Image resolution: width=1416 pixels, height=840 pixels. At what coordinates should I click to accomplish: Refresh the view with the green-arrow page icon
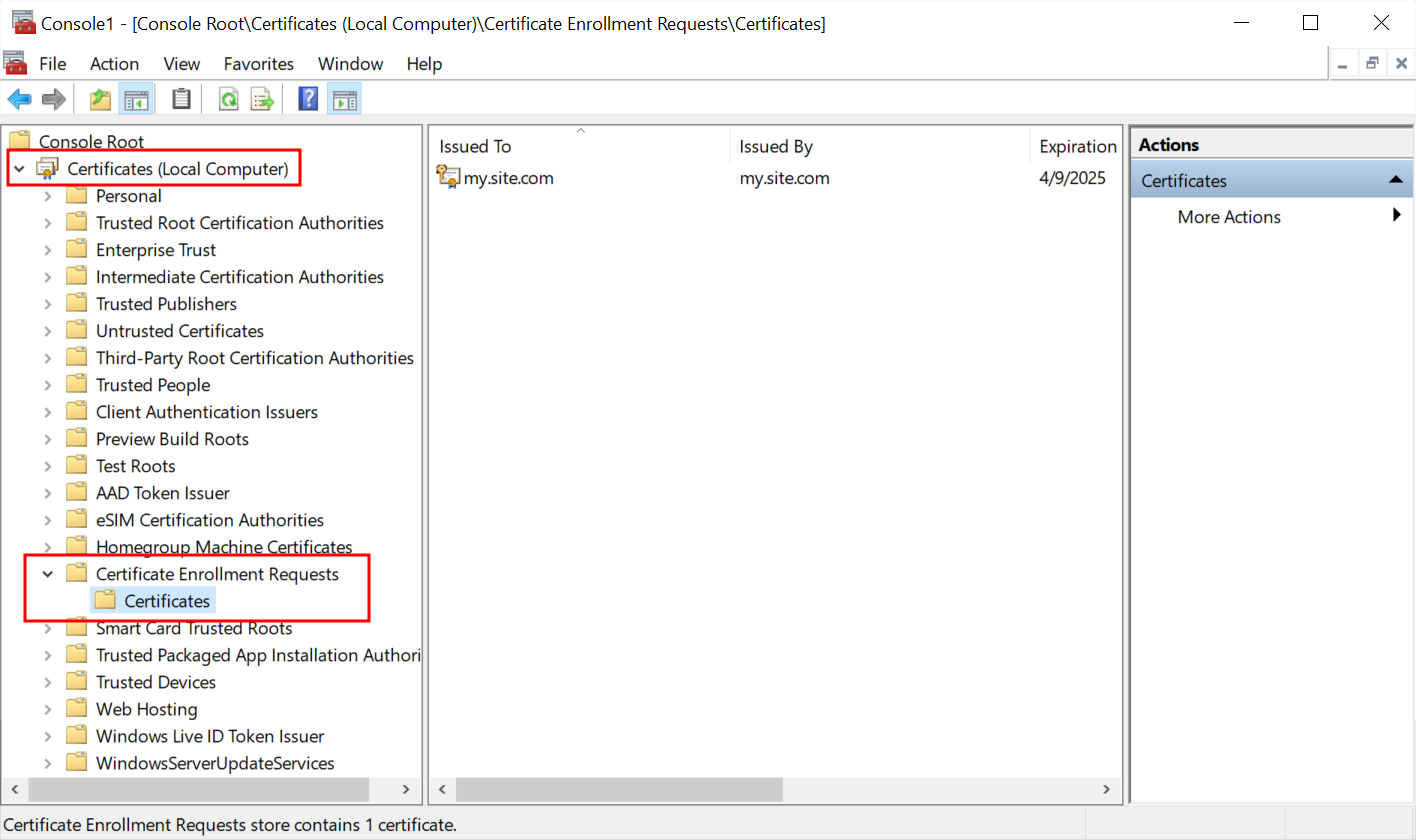229,99
